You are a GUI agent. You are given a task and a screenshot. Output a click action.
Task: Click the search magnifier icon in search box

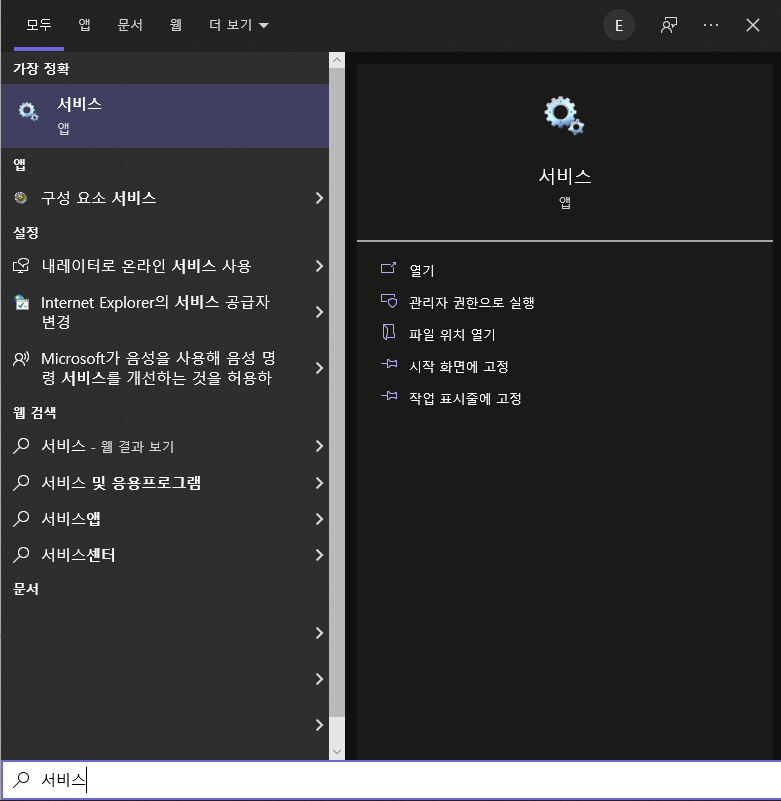click(x=21, y=779)
